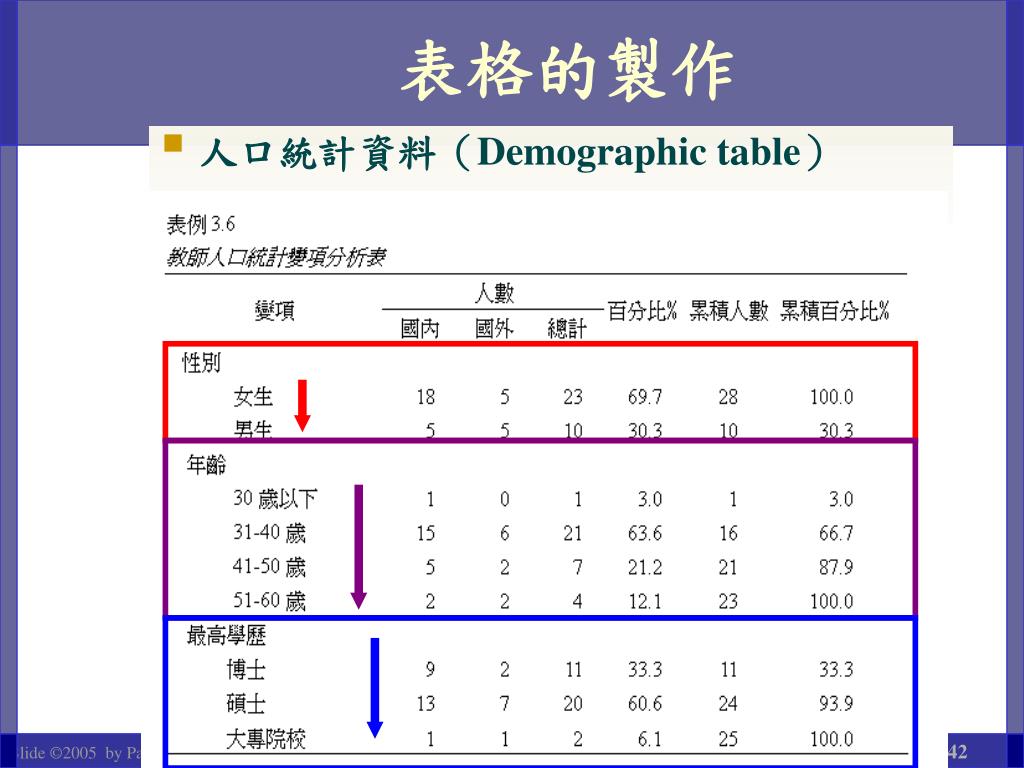Click the 變項 column header
Image resolution: width=1024 pixels, height=768 pixels.
pyautogui.click(x=275, y=310)
